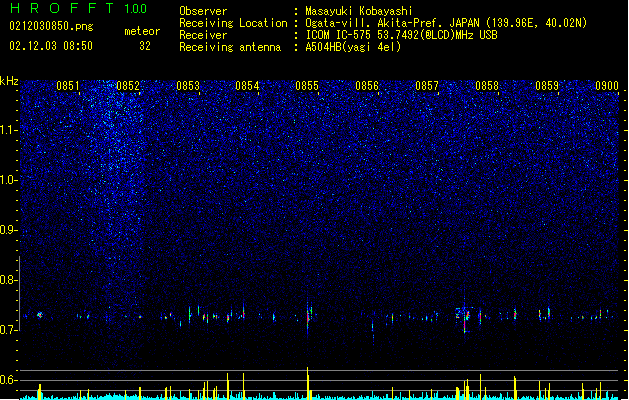Click the 0859 time marker
This screenshot has width=629, height=400.
[547, 86]
